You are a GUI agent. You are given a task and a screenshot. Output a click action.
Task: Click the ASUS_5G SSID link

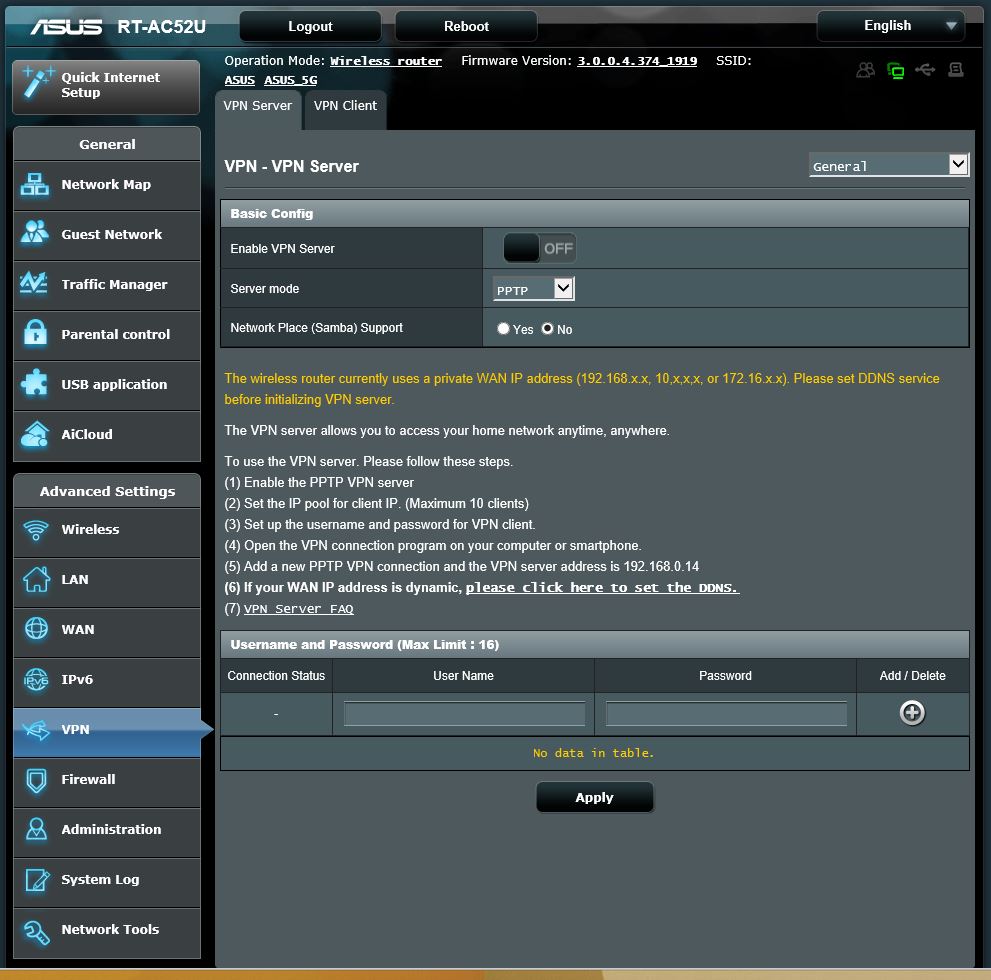click(x=291, y=80)
